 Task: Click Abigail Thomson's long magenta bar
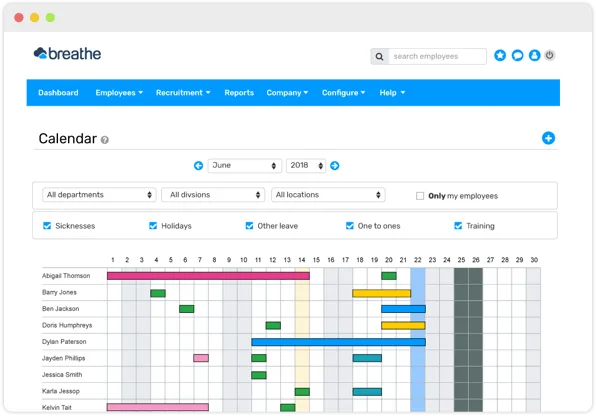(x=208, y=276)
